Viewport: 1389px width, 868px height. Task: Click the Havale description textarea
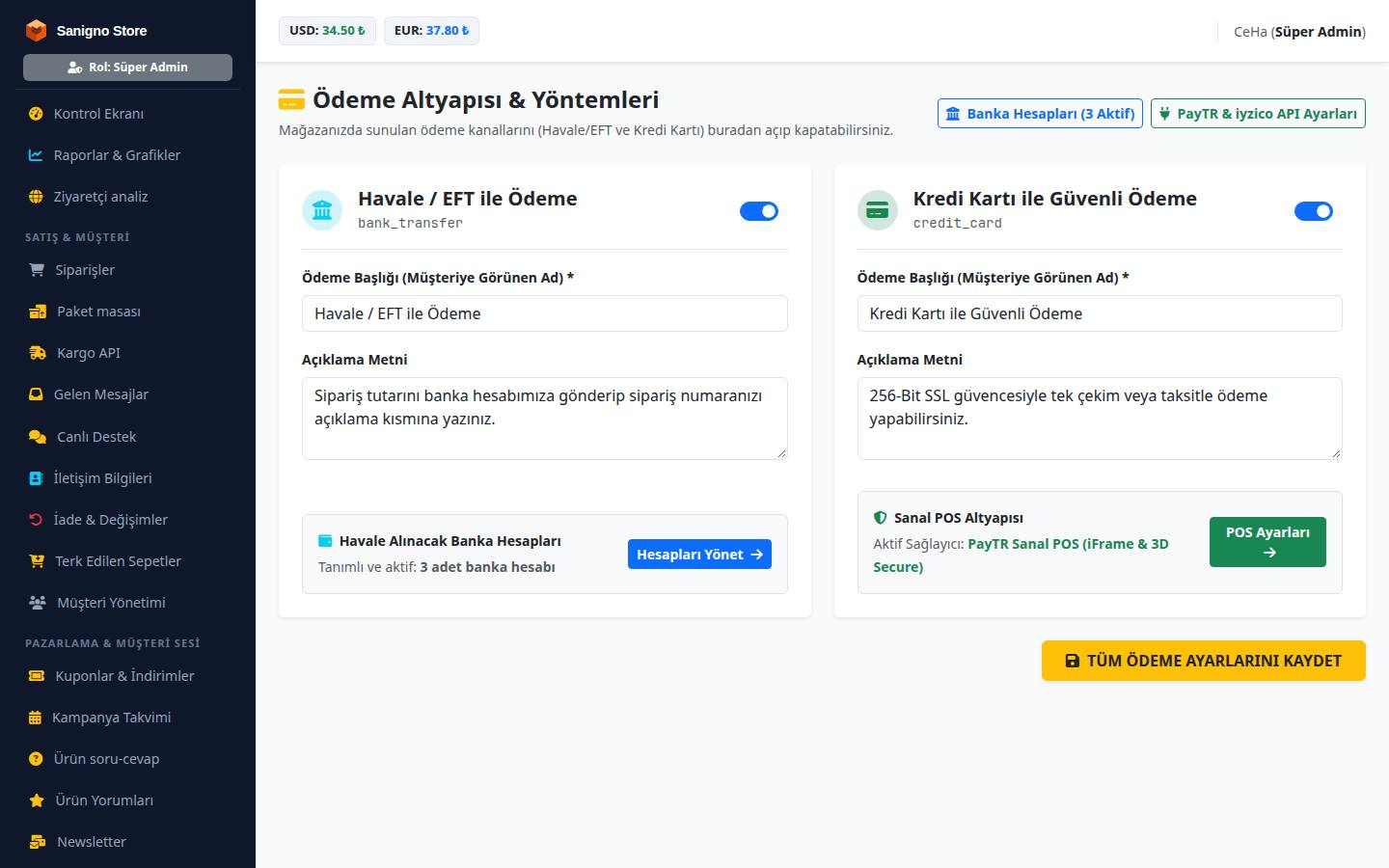tap(545, 419)
